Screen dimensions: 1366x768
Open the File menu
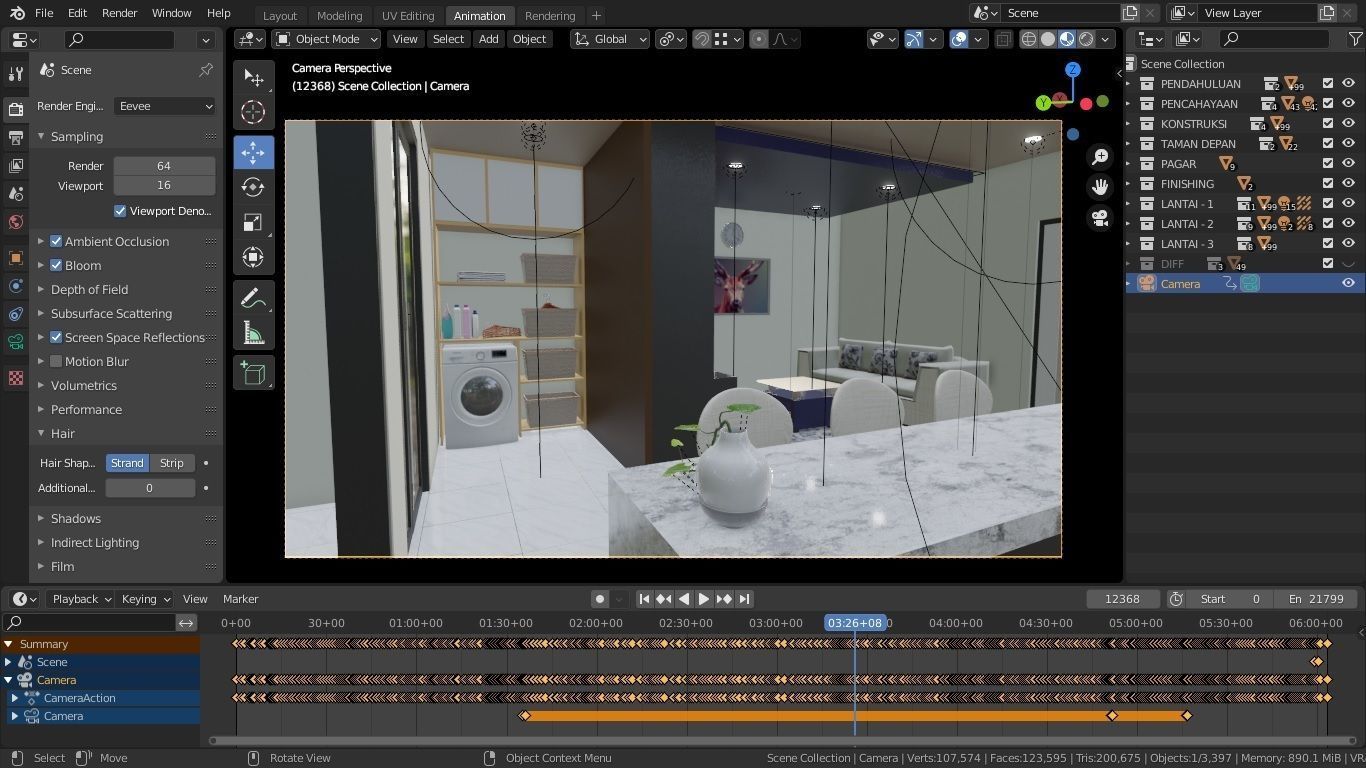tap(44, 13)
